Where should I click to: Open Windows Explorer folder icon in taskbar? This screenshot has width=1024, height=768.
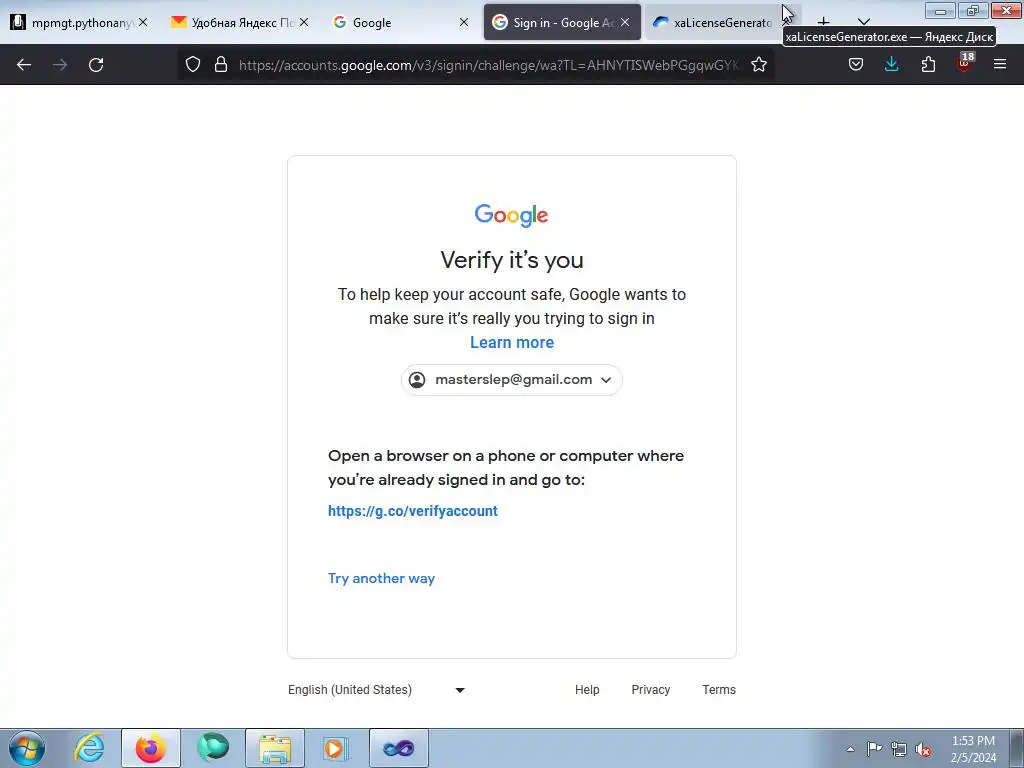pos(275,748)
